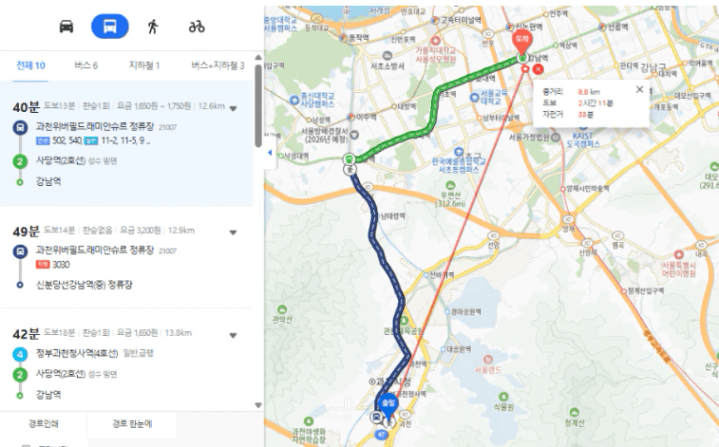Open the 버스+지하철 3 tab
719x447 pixels.
218,66
